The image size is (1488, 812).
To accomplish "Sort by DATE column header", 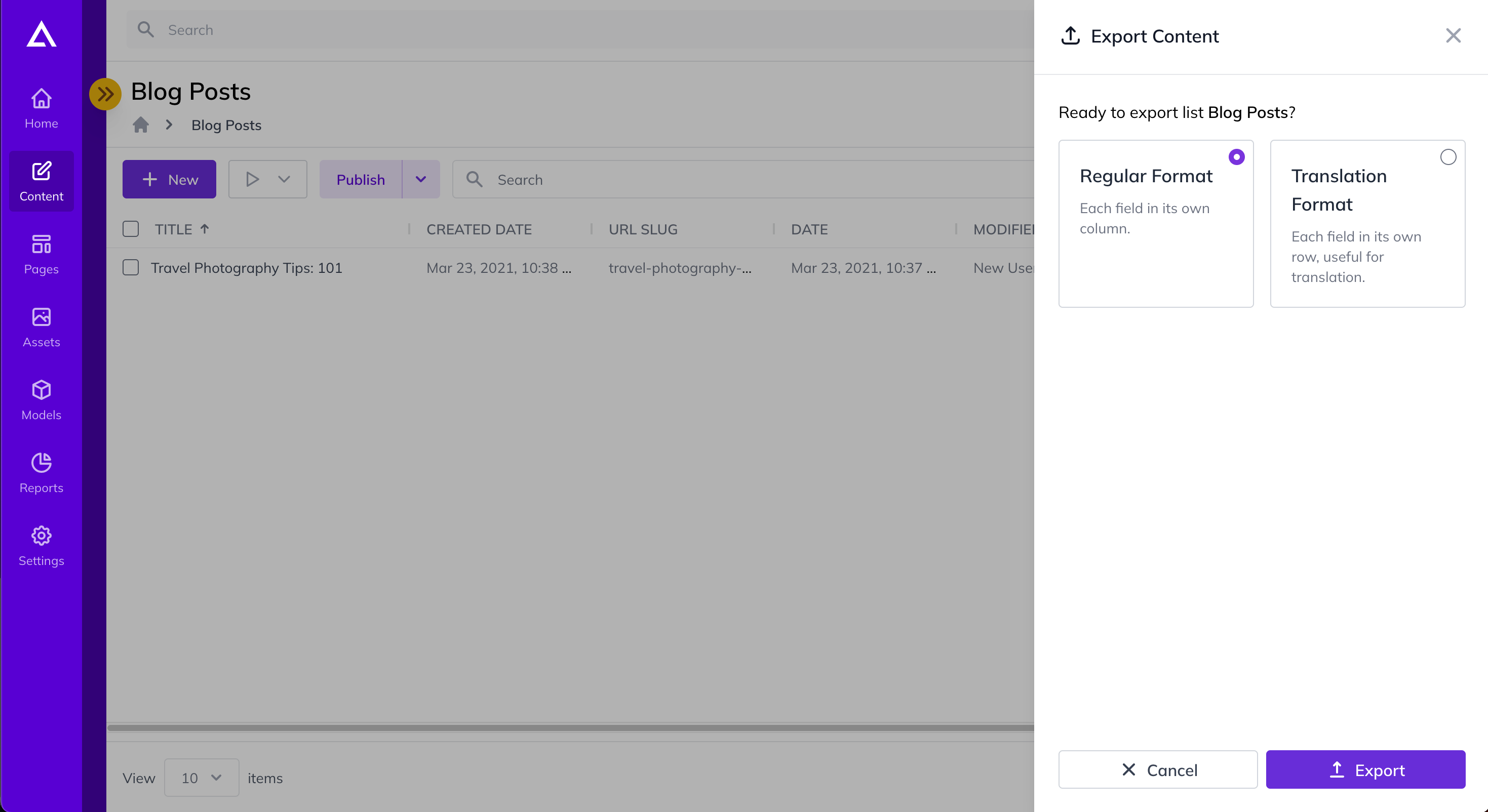I will click(x=809, y=229).
